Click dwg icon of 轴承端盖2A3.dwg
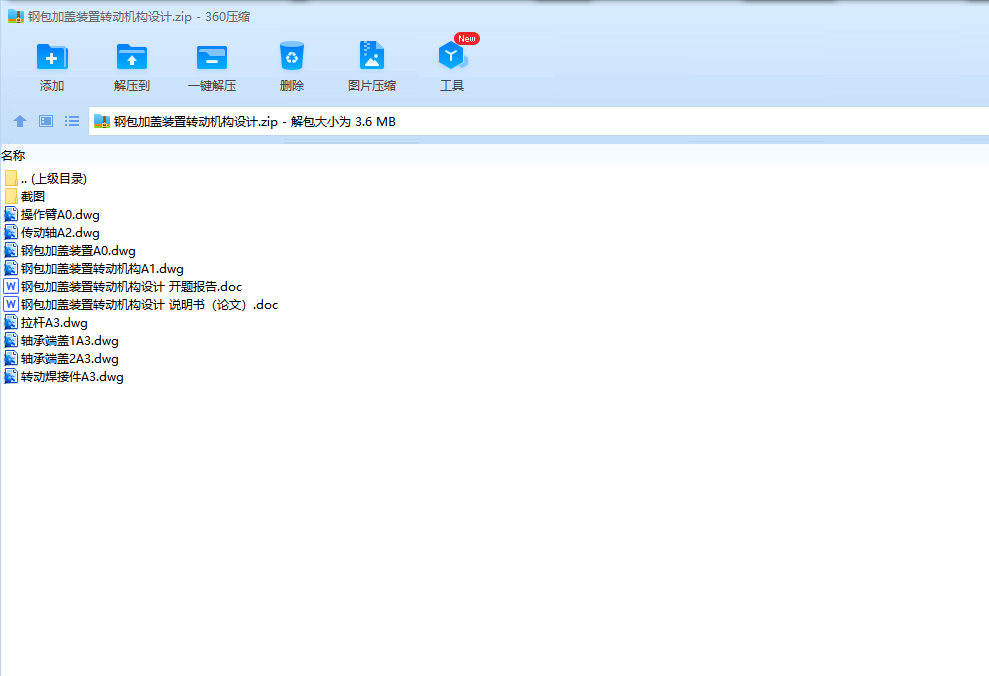This screenshot has width=989, height=676. (11, 359)
